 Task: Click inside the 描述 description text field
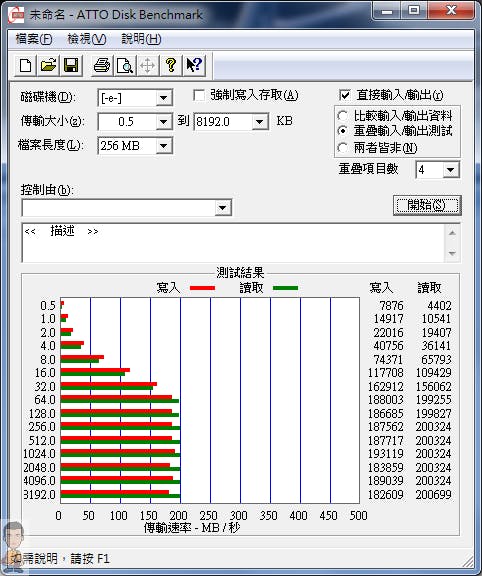point(233,242)
